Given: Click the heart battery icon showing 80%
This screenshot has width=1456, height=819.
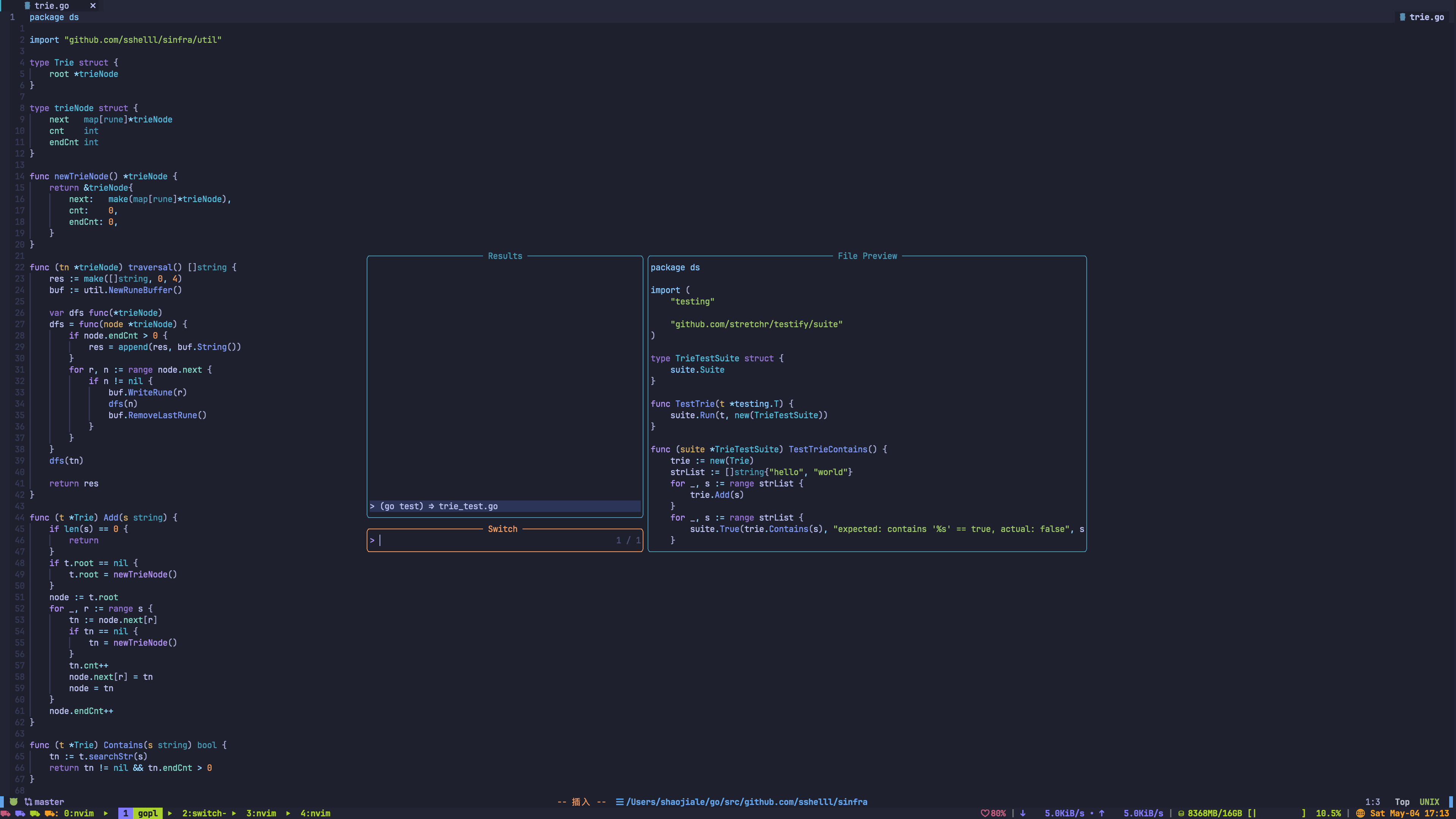Looking at the screenshot, I should [985, 813].
